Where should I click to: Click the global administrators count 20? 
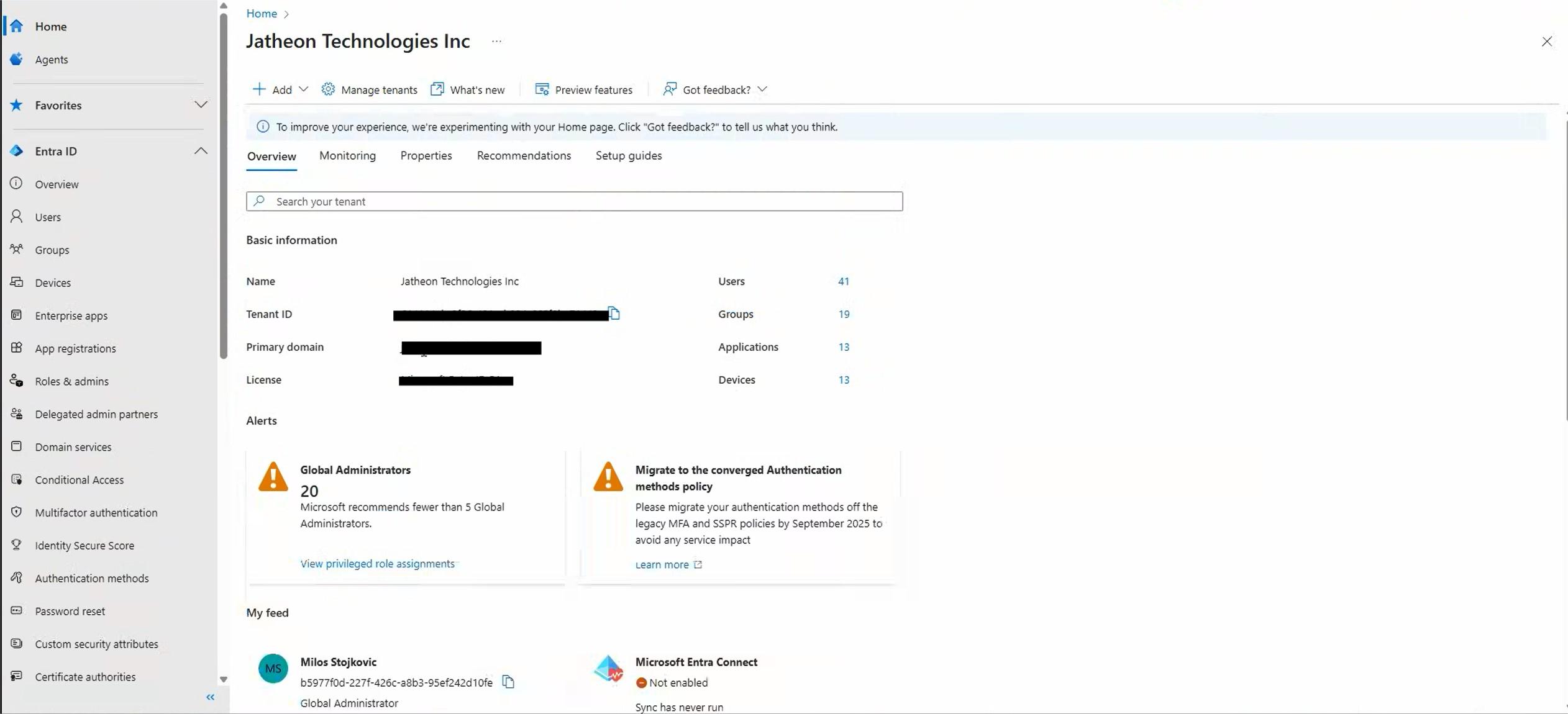coord(309,491)
